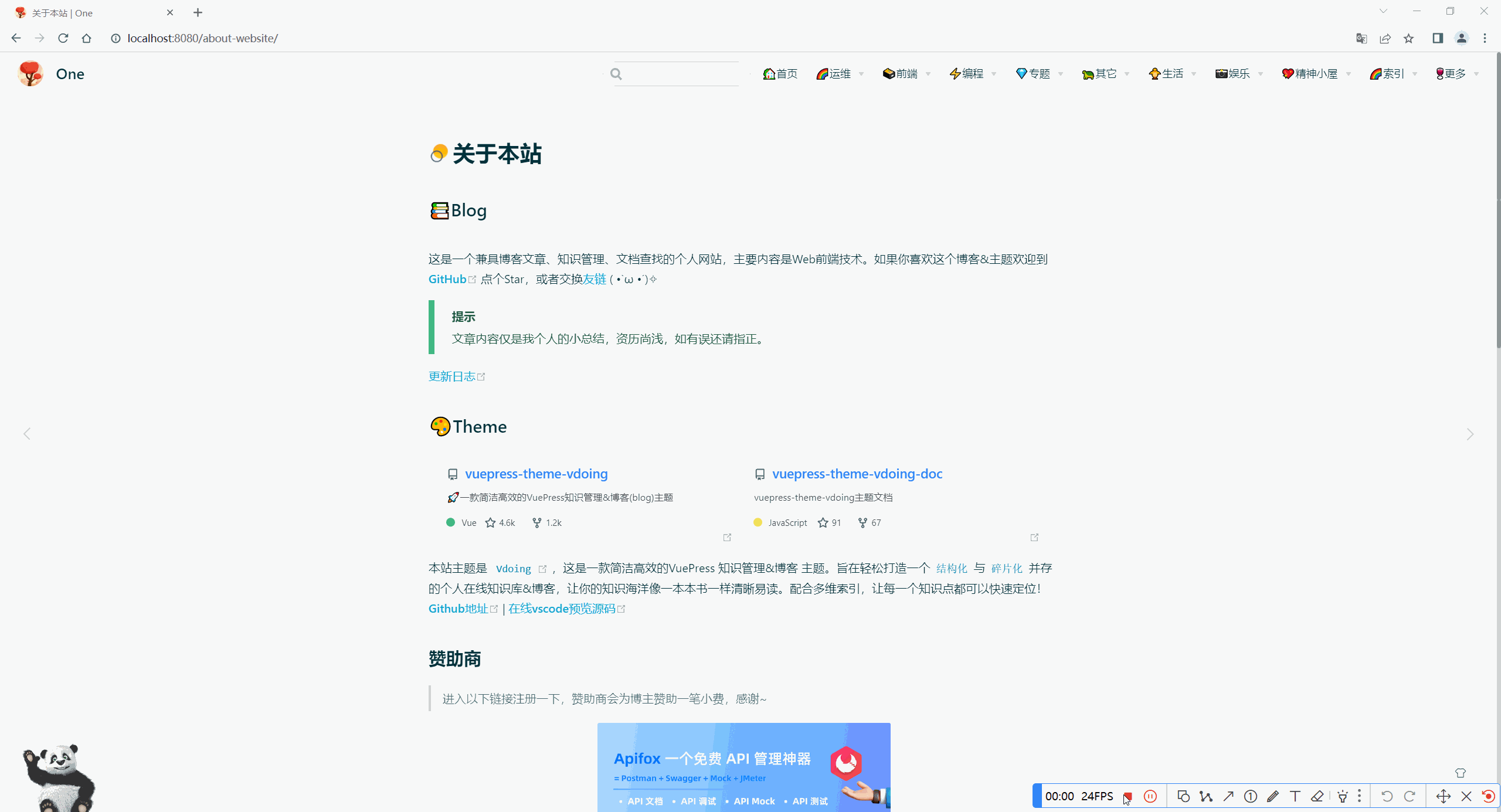The width and height of the screenshot is (1501, 812).
Task: Select the numbered step marker tool
Action: (1251, 796)
